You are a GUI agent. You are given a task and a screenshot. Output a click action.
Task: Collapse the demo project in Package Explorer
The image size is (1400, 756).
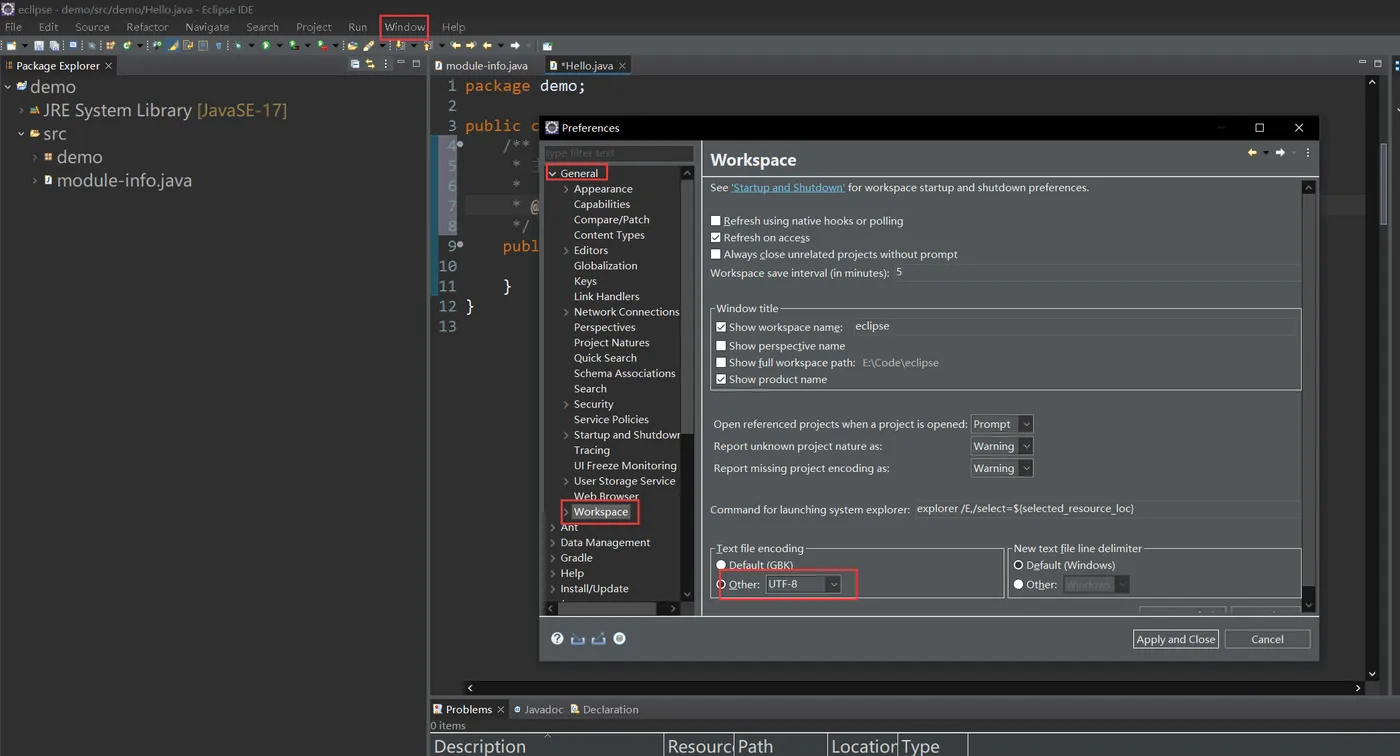click(x=8, y=87)
